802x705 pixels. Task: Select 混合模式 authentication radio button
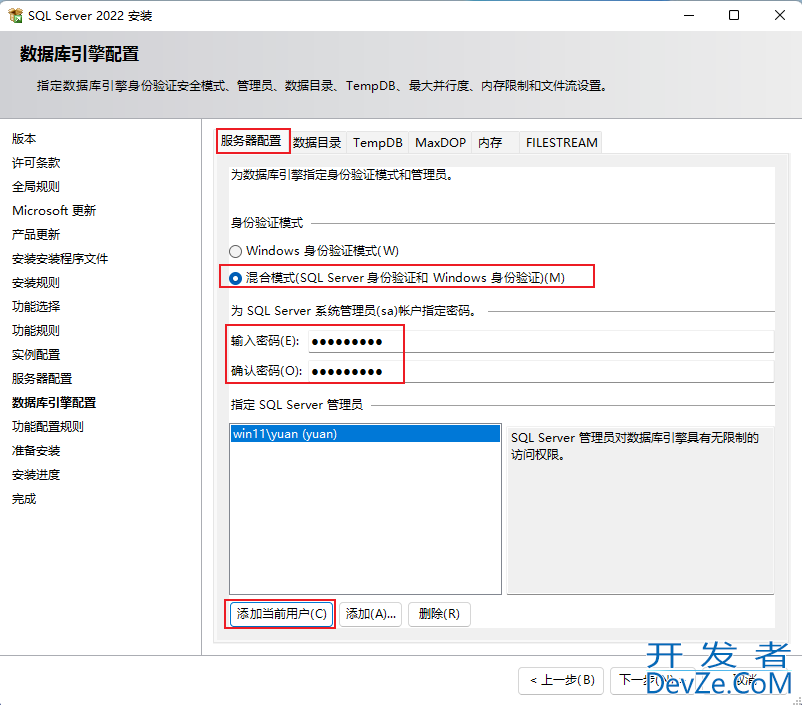235,278
